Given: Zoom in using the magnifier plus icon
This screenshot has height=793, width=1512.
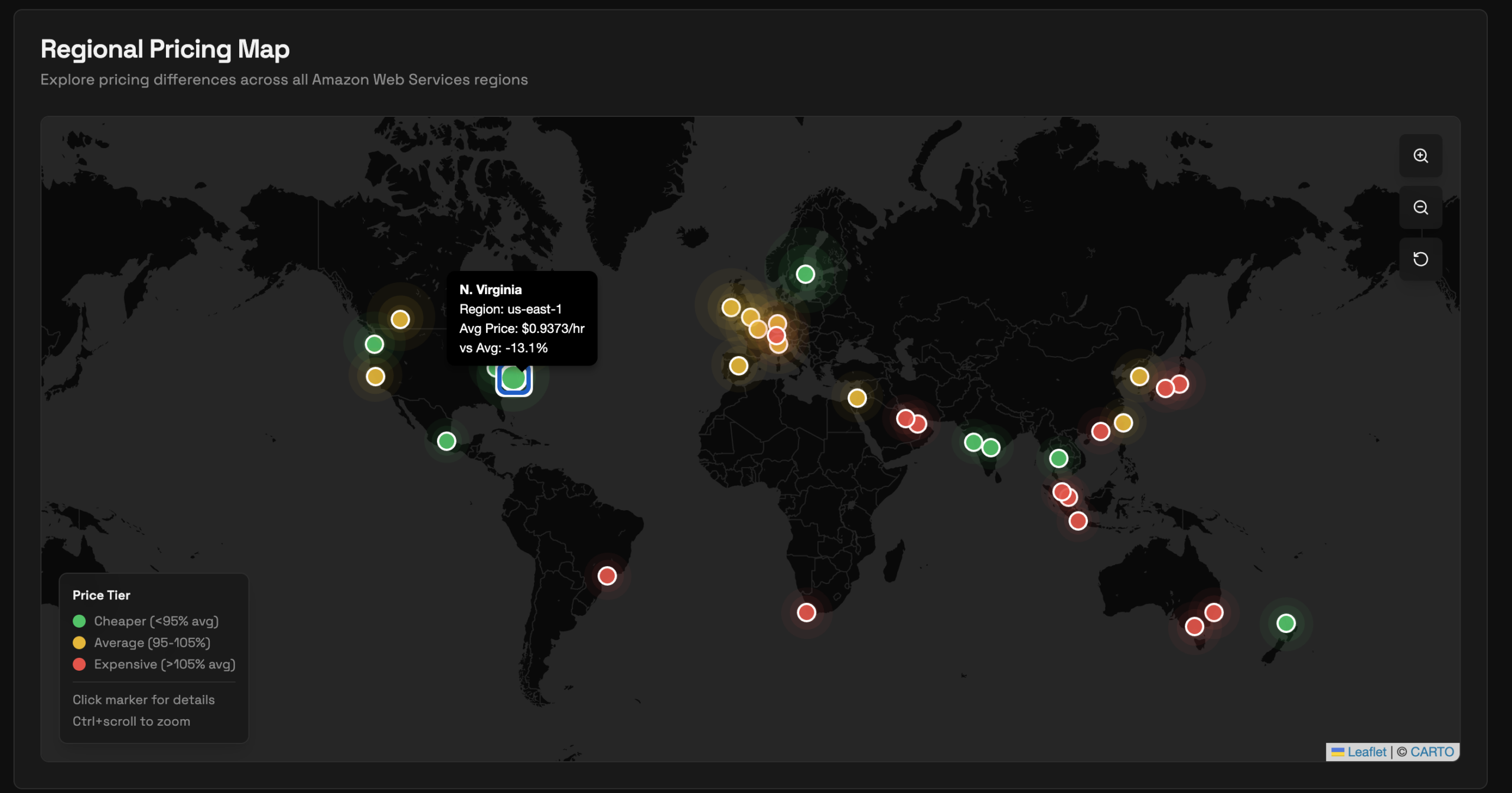Looking at the screenshot, I should [1421, 155].
